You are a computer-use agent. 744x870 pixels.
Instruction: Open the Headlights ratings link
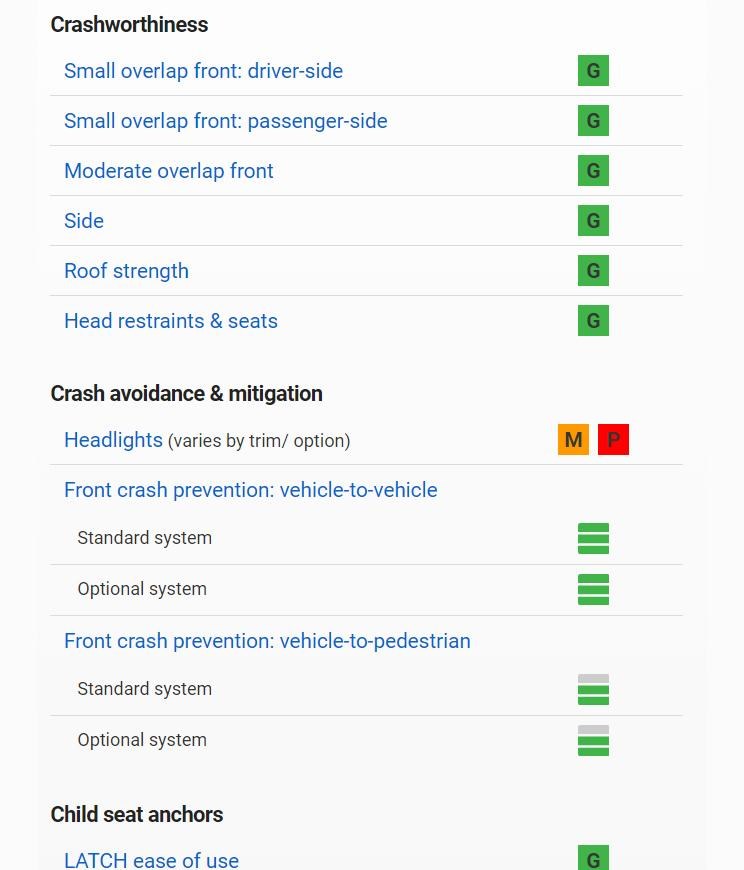click(113, 440)
